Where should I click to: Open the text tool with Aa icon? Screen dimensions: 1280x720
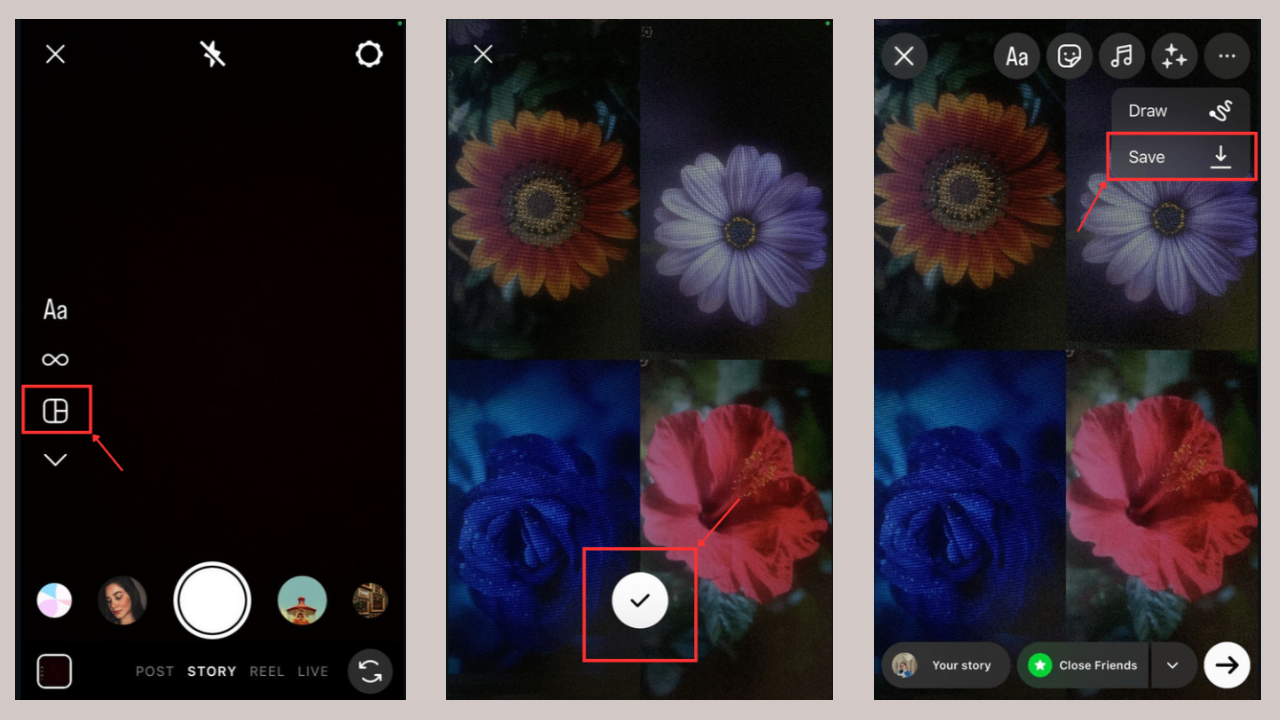55,309
